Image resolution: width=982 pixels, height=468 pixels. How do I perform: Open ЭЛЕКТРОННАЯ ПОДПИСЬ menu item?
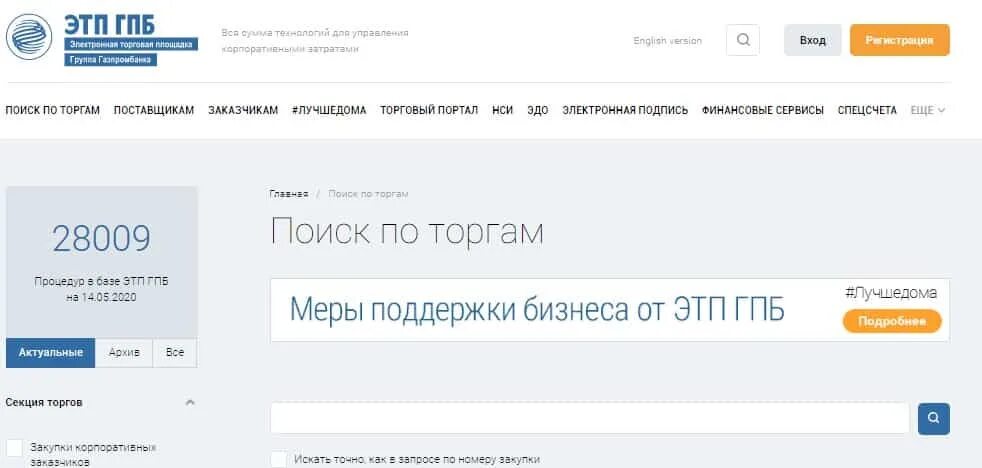[625, 110]
